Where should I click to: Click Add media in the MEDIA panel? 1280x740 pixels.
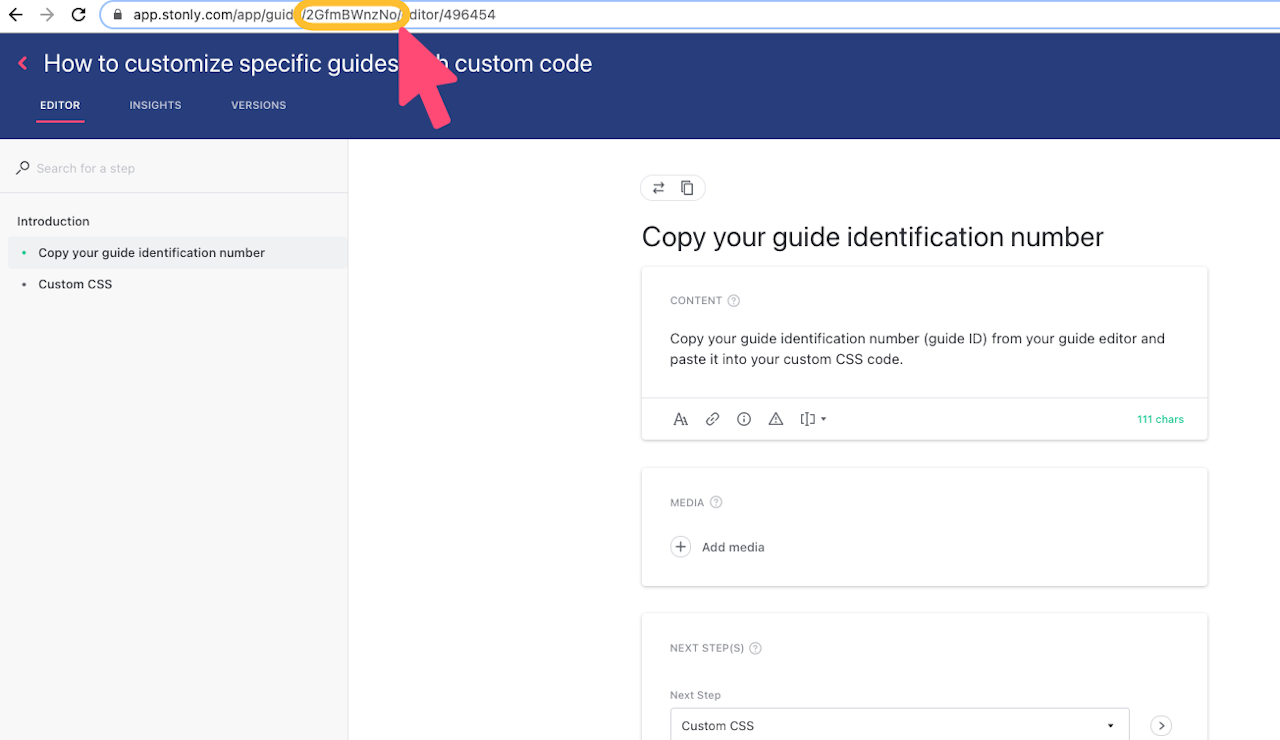717,547
